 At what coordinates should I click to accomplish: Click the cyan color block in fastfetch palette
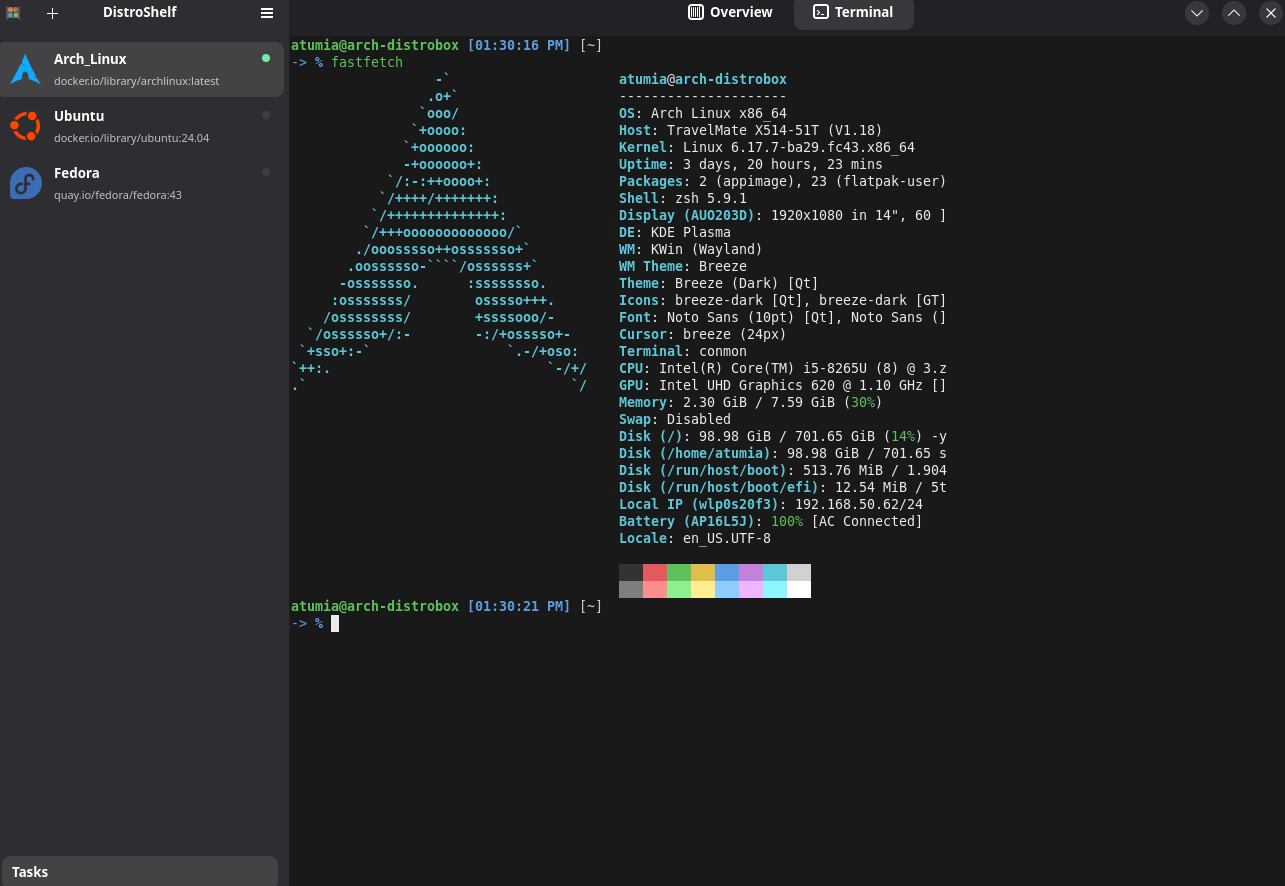(775, 572)
